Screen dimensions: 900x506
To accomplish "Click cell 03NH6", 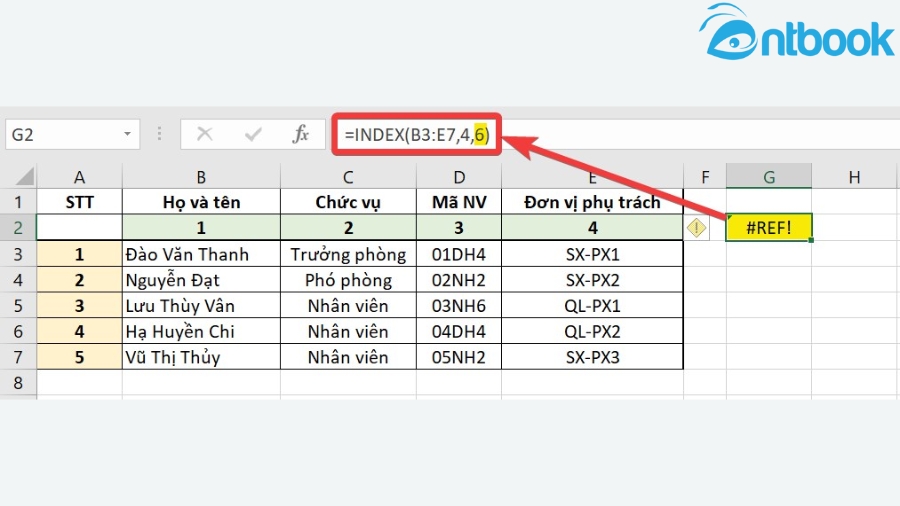I will [459, 305].
